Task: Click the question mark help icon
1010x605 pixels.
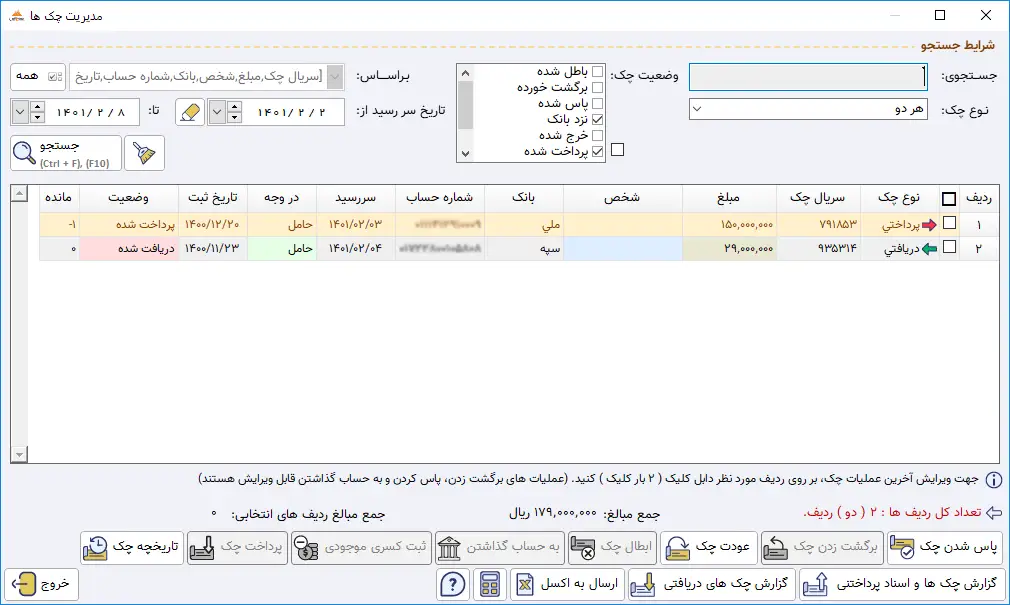Action: 454,584
